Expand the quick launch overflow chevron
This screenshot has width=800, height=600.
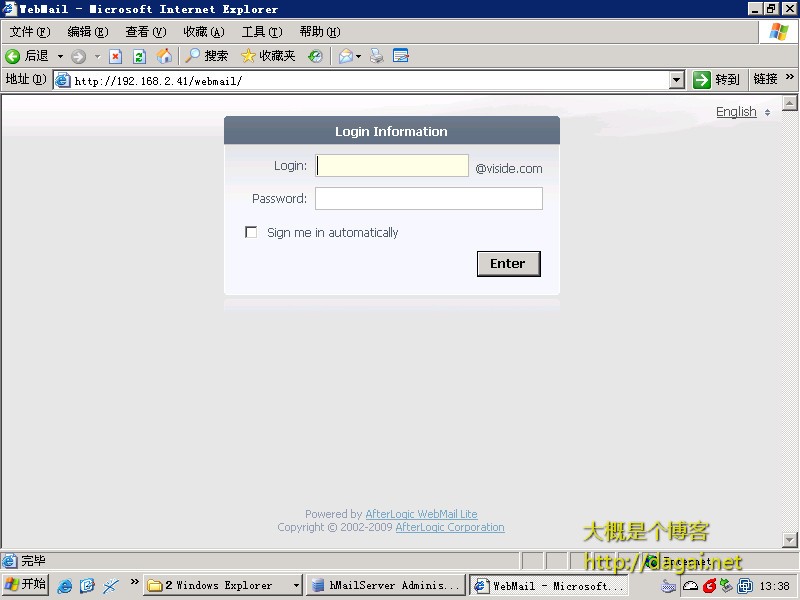pyautogui.click(x=134, y=581)
